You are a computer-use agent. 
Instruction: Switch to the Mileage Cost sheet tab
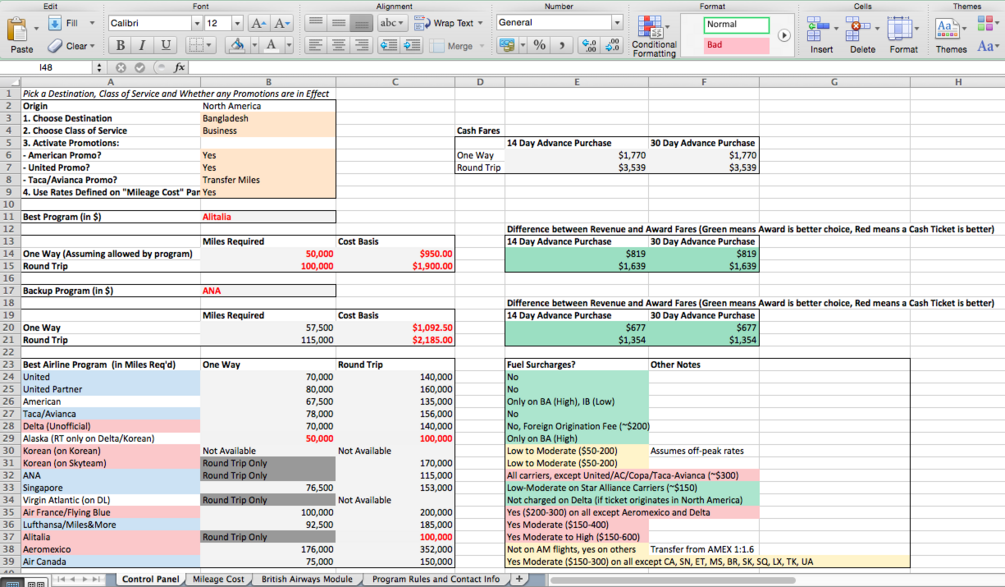click(x=218, y=579)
